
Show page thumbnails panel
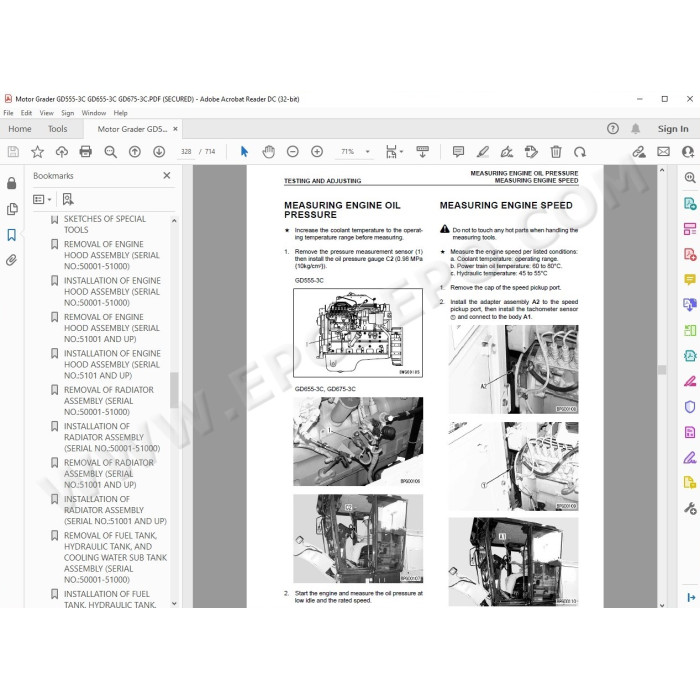tap(12, 209)
